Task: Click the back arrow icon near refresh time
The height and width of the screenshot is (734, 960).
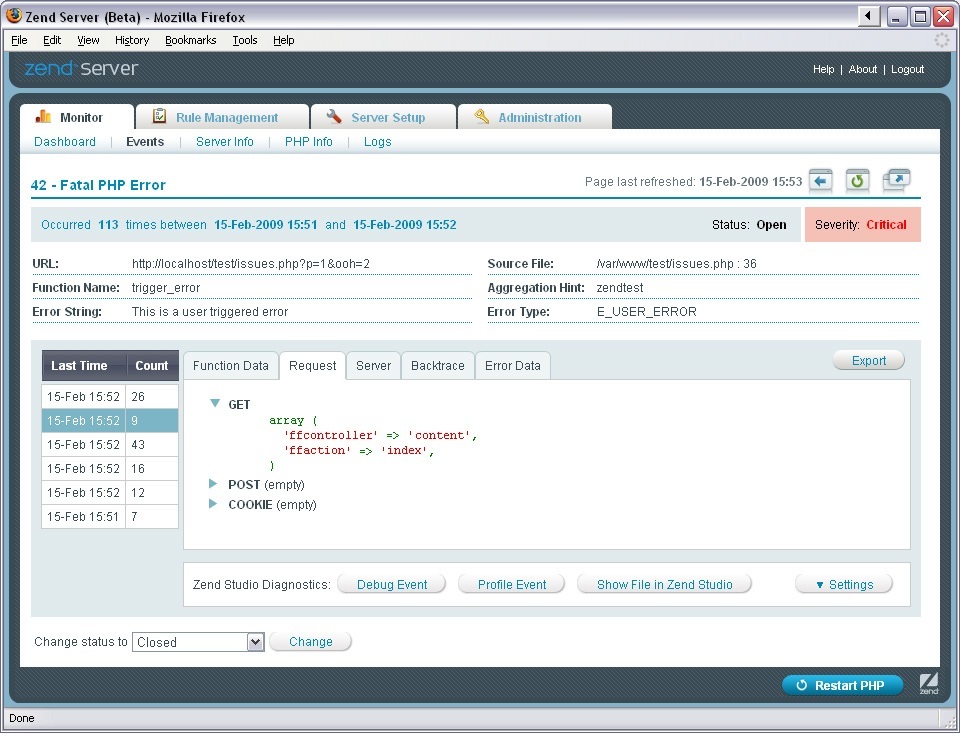Action: pos(820,181)
